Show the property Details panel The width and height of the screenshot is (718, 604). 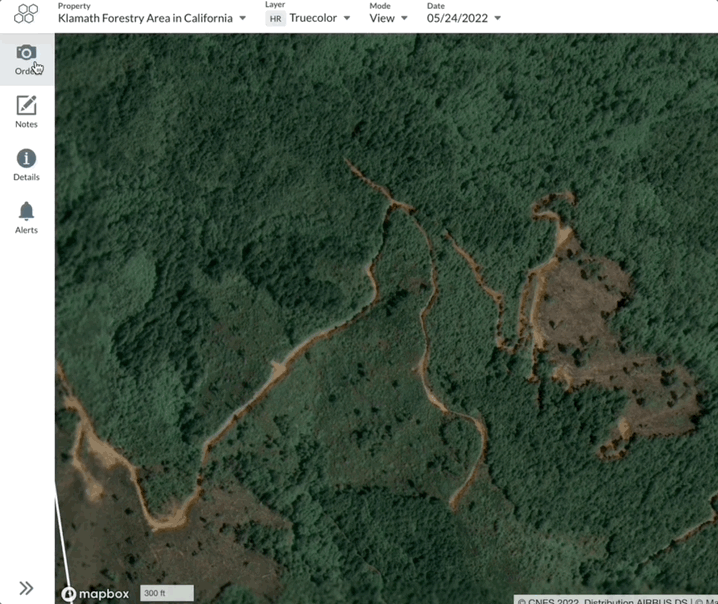(x=26, y=164)
